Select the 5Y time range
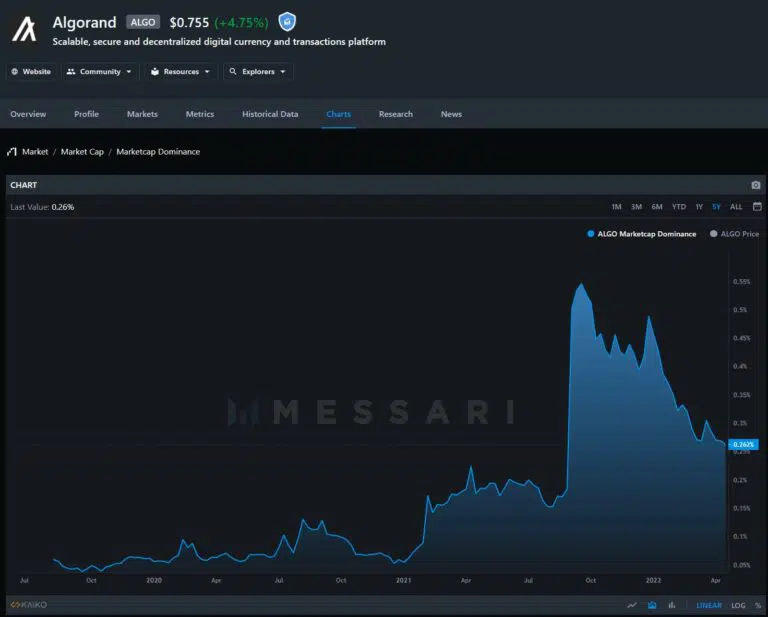The height and width of the screenshot is (617, 768). [x=716, y=207]
